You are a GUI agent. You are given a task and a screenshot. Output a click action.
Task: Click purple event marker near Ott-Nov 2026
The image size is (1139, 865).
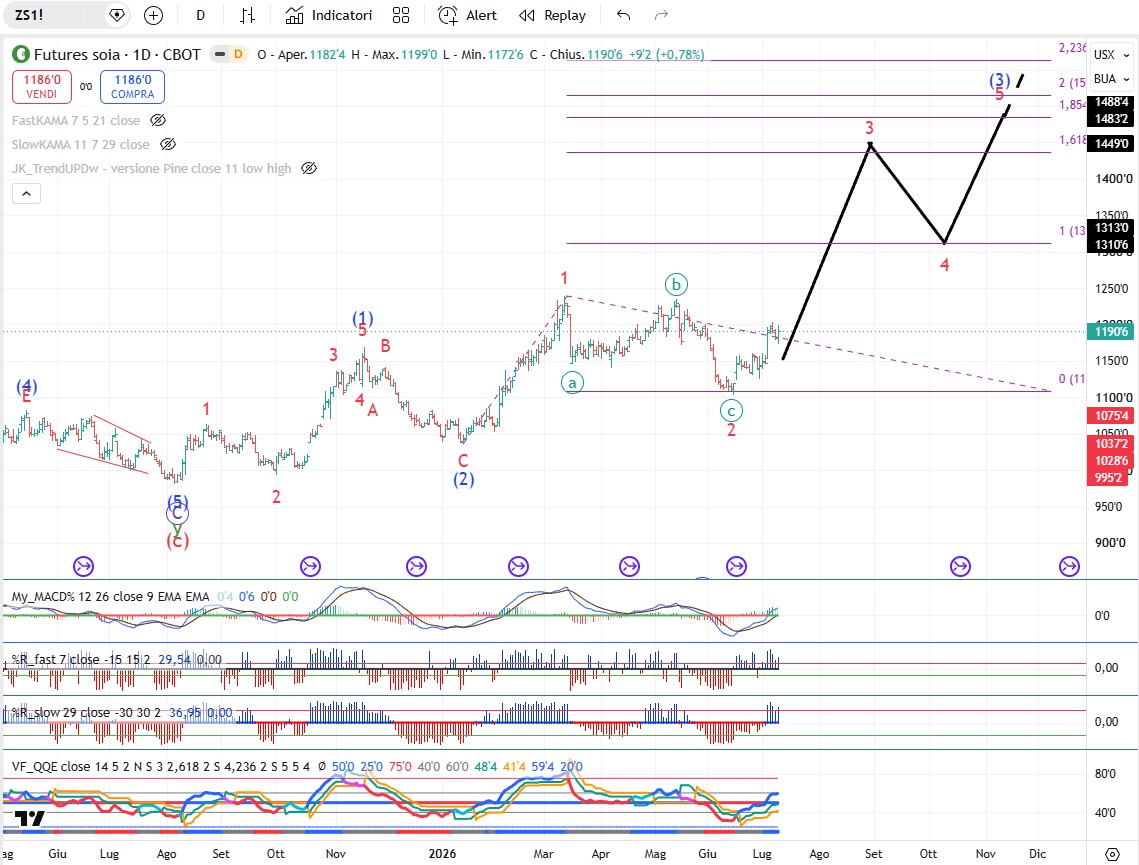point(960,566)
